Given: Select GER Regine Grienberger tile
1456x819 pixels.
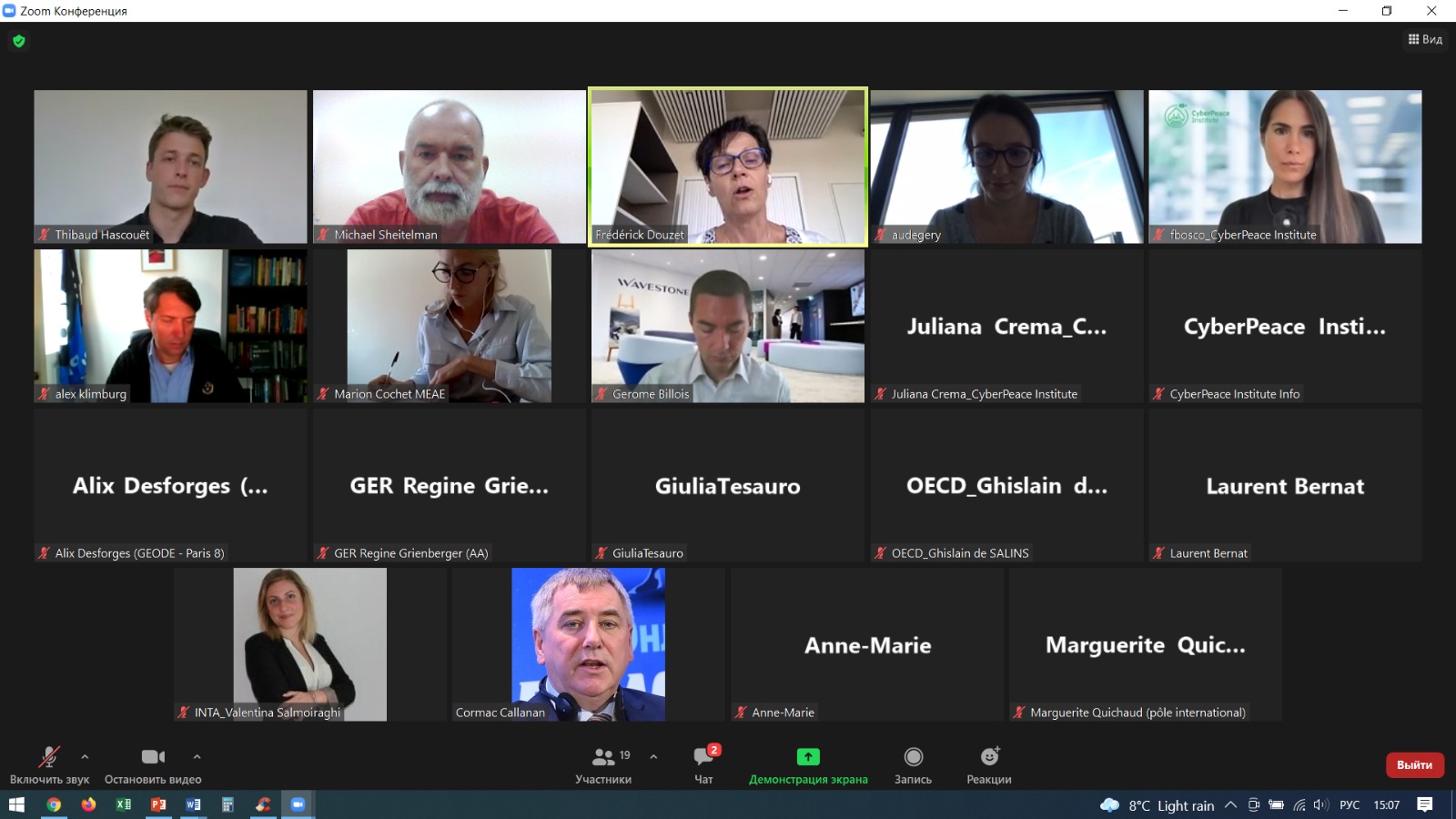Looking at the screenshot, I should pyautogui.click(x=450, y=485).
